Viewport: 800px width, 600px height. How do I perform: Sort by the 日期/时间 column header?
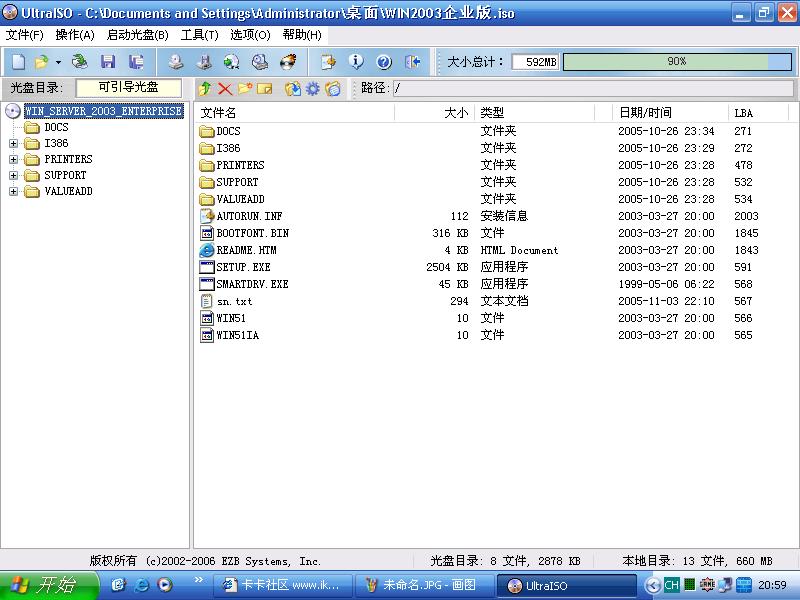click(670, 113)
